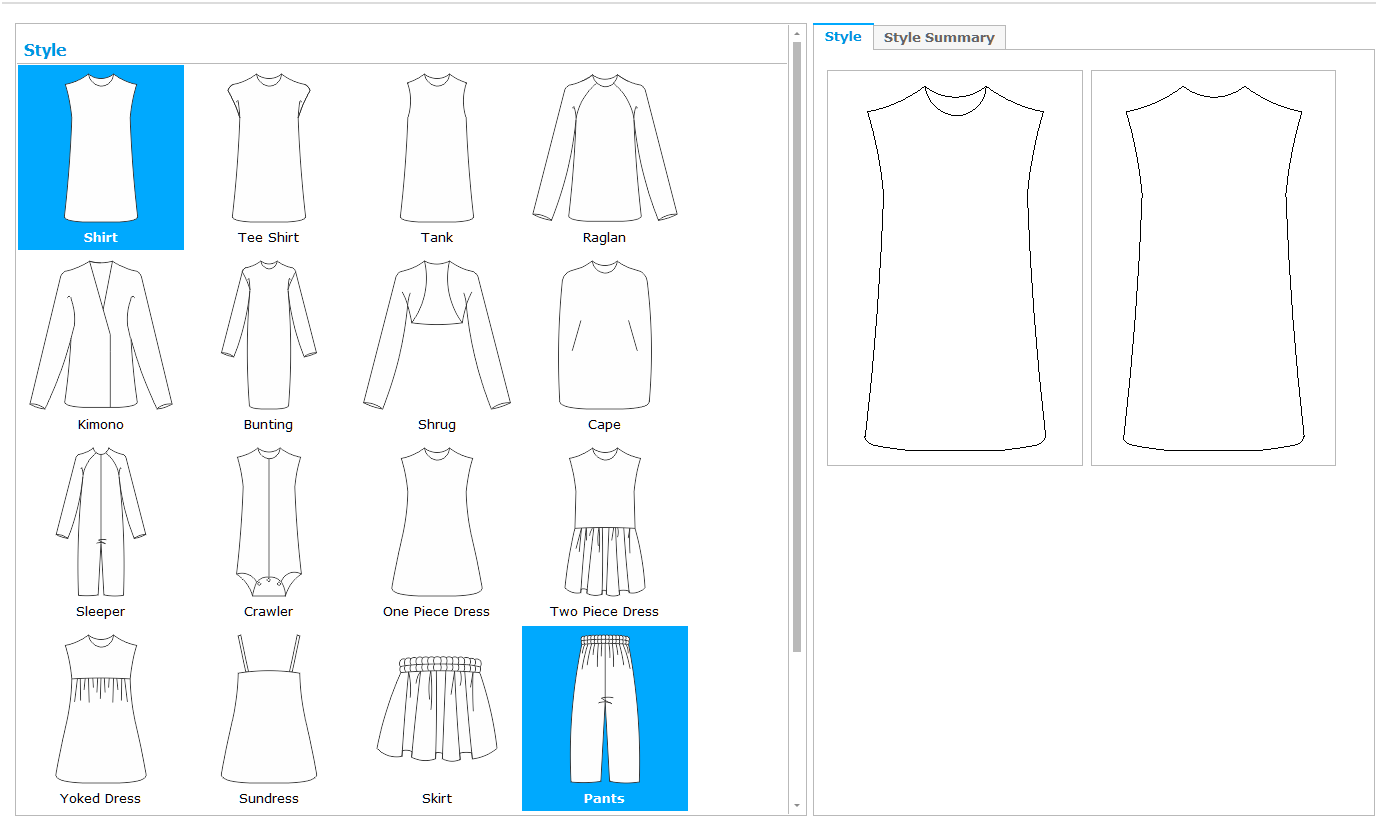Click the highlighted Pants style

pyautogui.click(x=604, y=717)
